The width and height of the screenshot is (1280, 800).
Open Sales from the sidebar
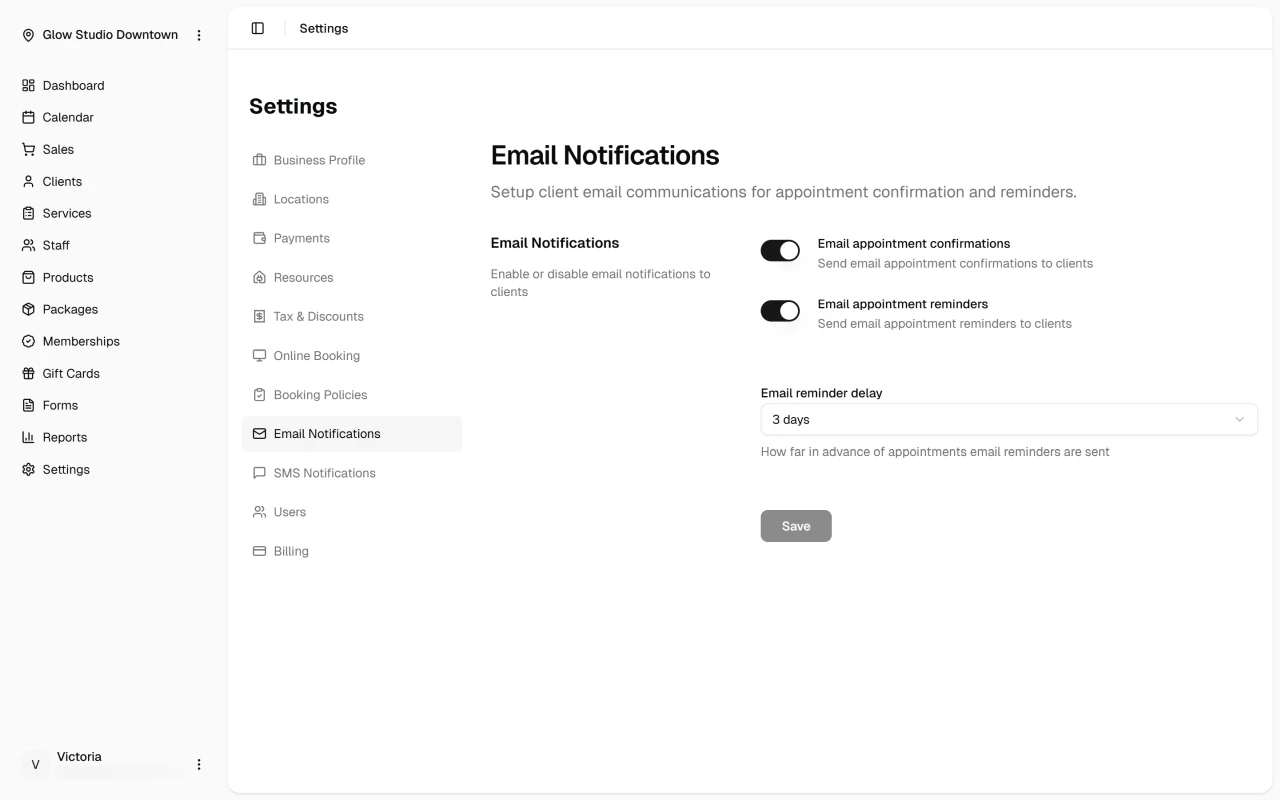tap(113, 149)
